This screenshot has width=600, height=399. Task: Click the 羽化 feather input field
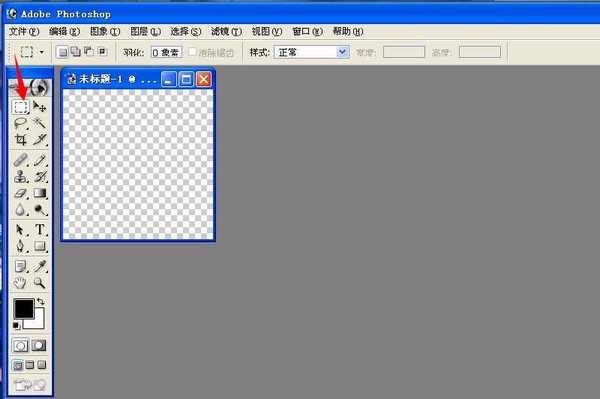pyautogui.click(x=166, y=52)
